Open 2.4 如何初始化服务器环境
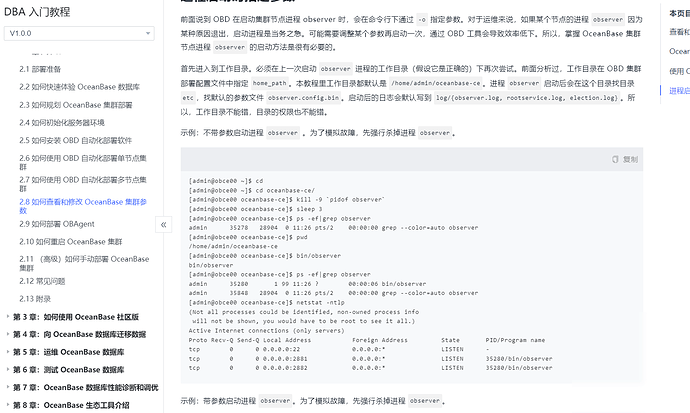The image size is (690, 413). tap(62, 123)
